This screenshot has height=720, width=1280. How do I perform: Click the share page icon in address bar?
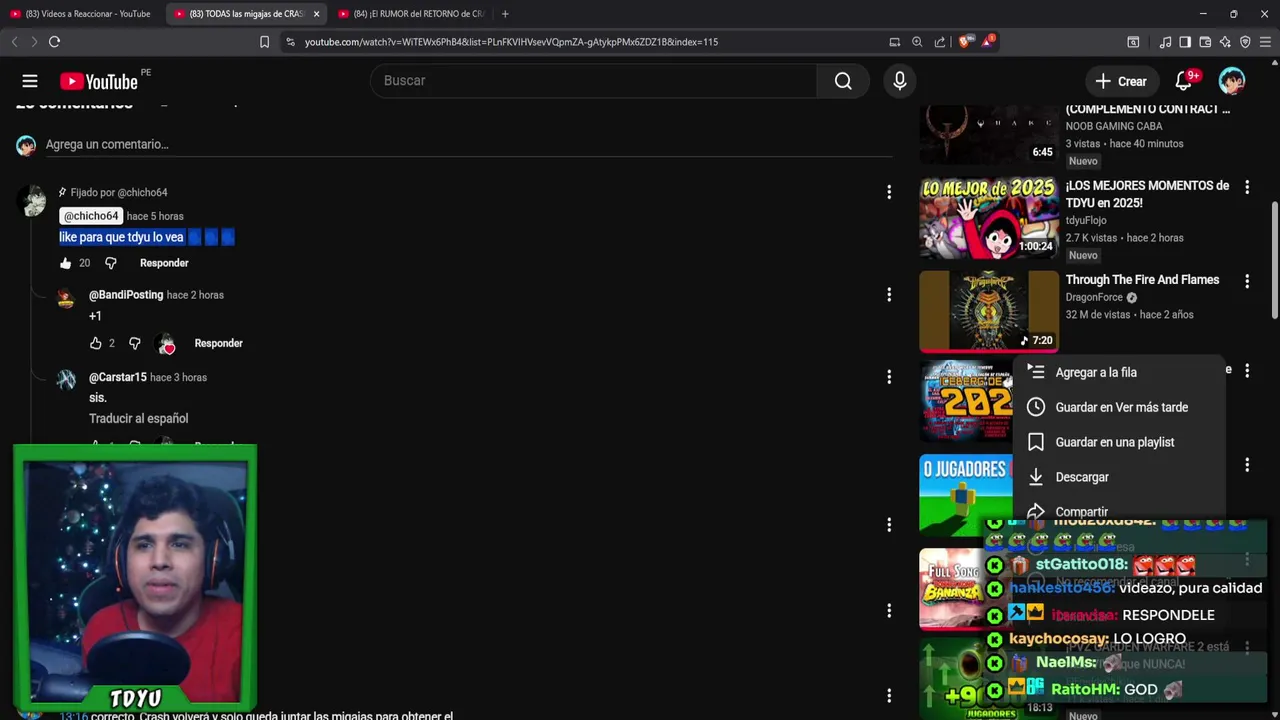pyautogui.click(x=940, y=42)
